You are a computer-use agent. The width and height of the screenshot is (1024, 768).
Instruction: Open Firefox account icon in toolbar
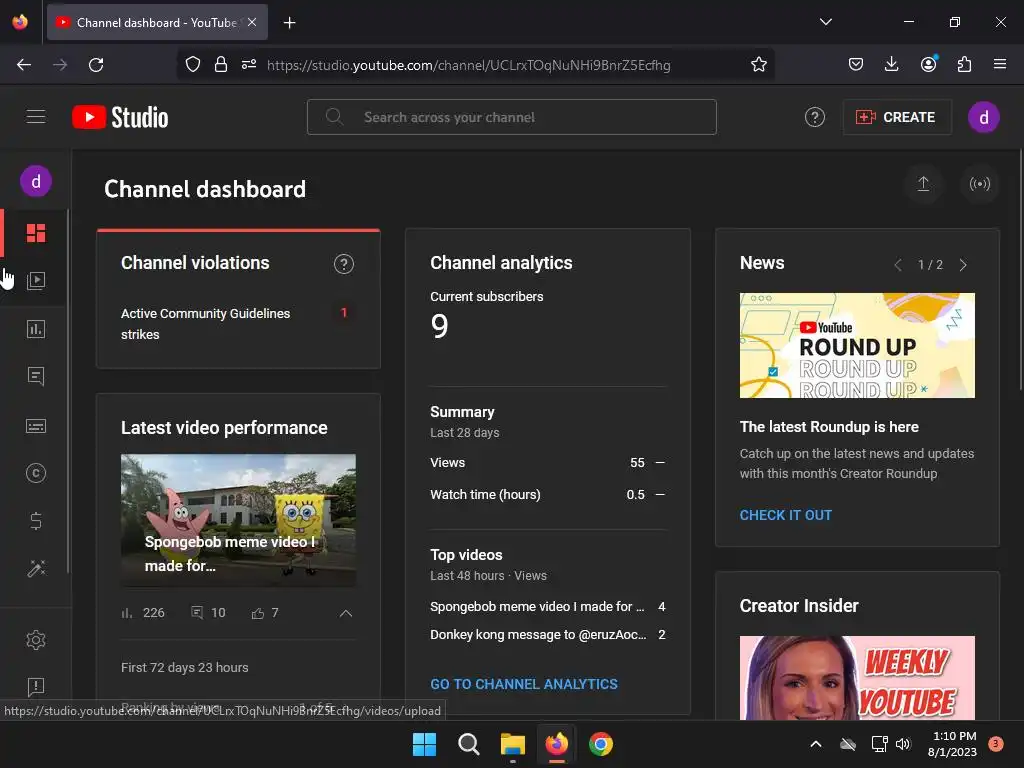click(928, 64)
